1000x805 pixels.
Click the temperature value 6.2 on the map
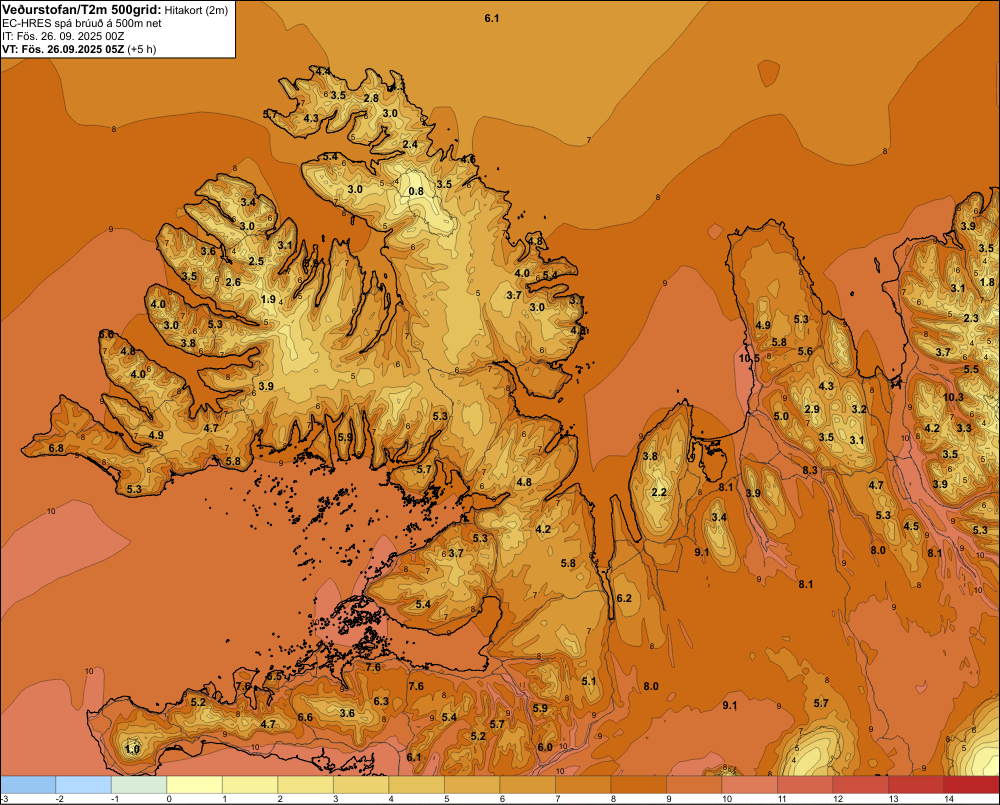pos(624,598)
